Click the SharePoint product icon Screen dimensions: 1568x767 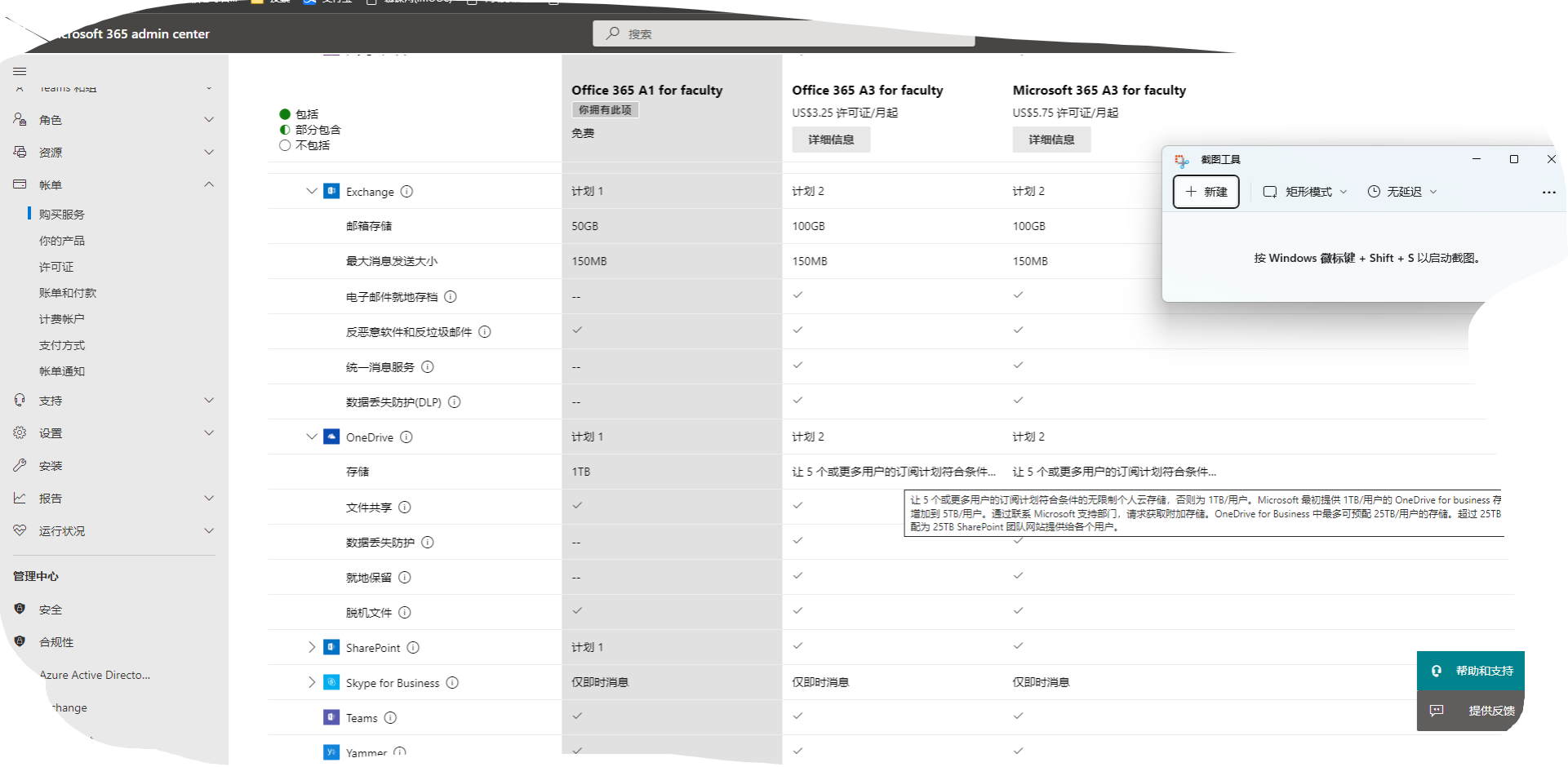coord(331,647)
